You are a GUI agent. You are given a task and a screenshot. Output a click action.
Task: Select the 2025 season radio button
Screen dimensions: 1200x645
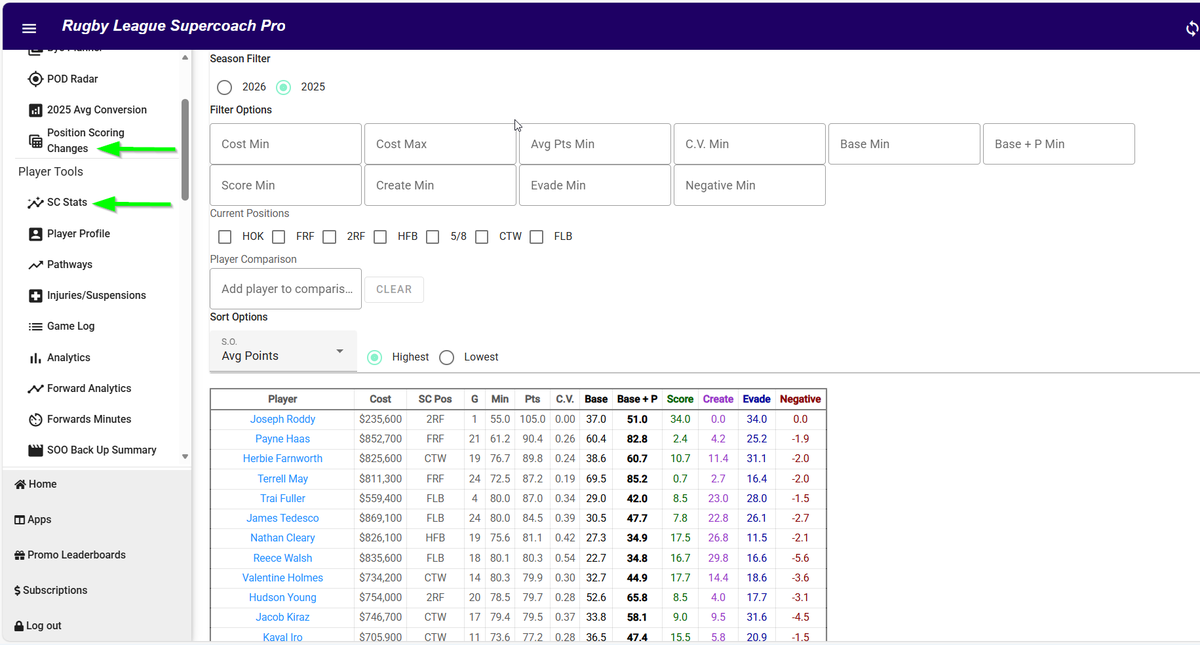[284, 87]
